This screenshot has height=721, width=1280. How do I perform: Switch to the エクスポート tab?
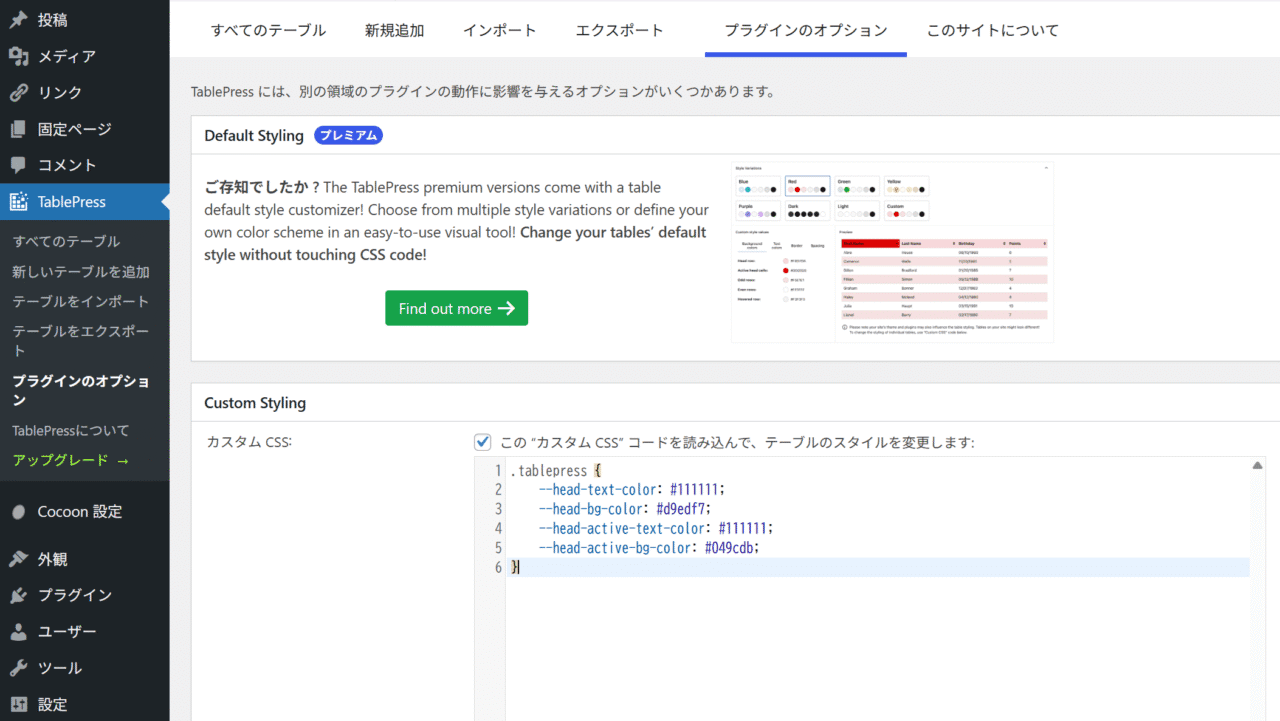619,30
